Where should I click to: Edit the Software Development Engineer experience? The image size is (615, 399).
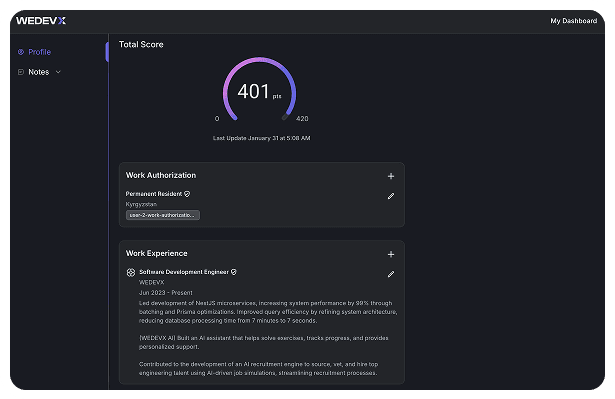pos(391,274)
